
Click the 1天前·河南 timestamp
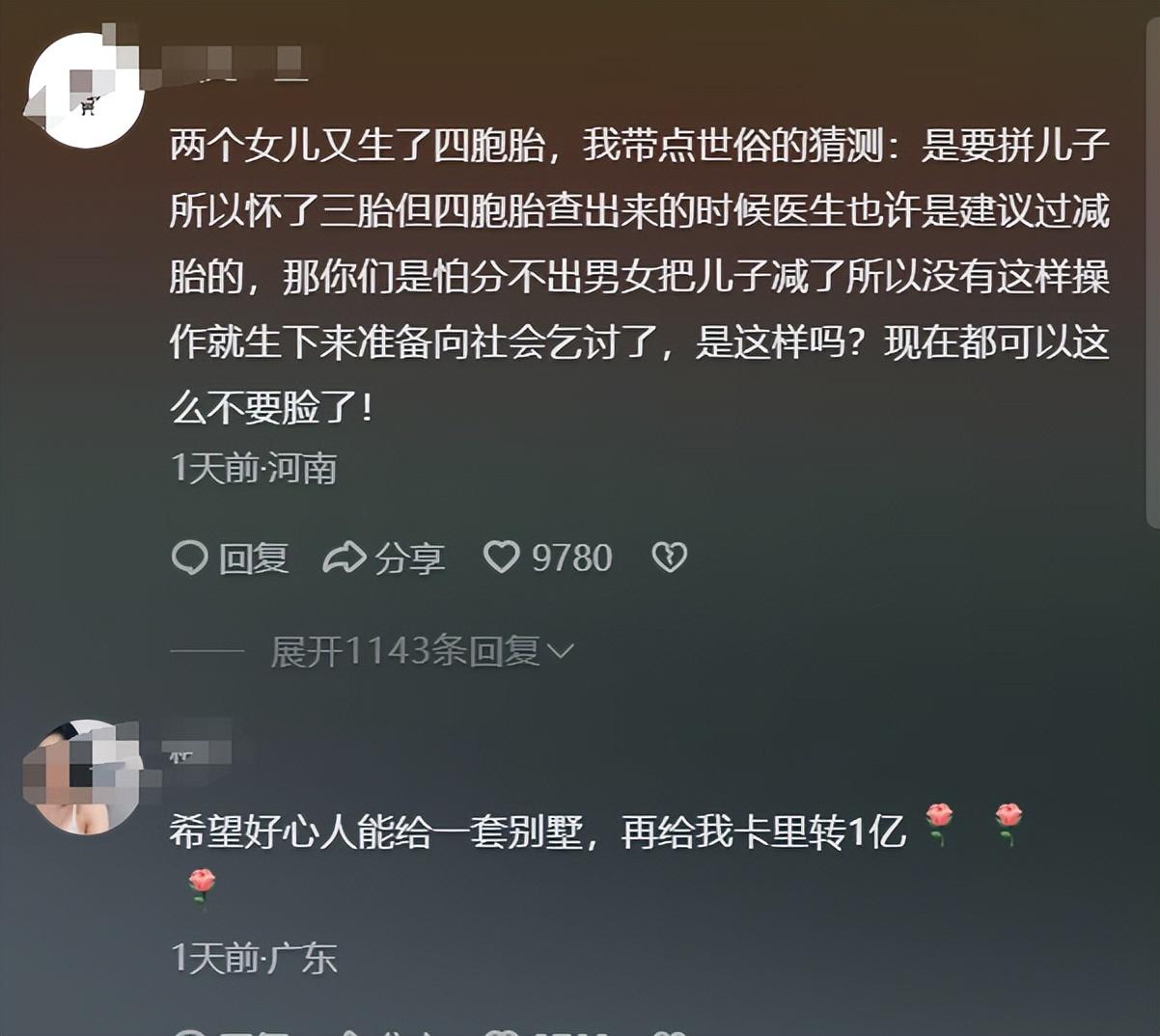[x=254, y=468]
